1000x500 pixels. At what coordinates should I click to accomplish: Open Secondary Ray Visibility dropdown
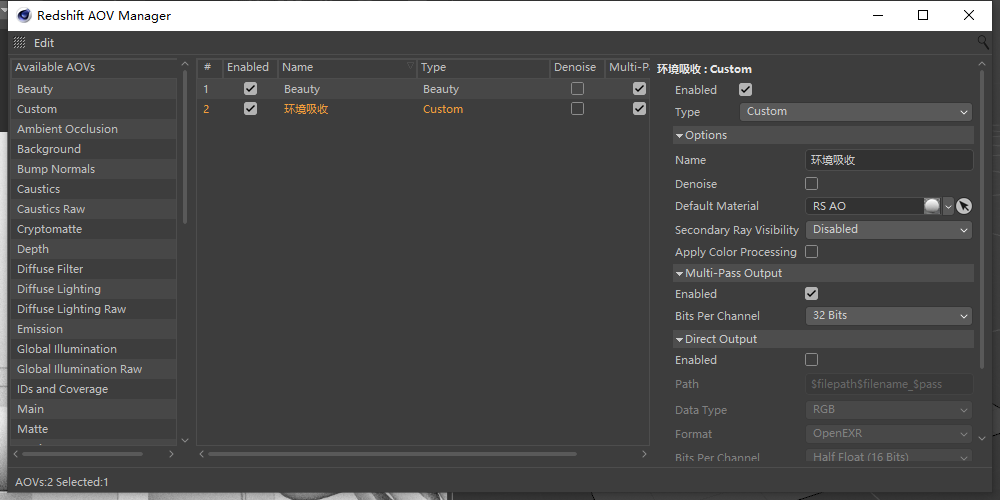point(889,230)
